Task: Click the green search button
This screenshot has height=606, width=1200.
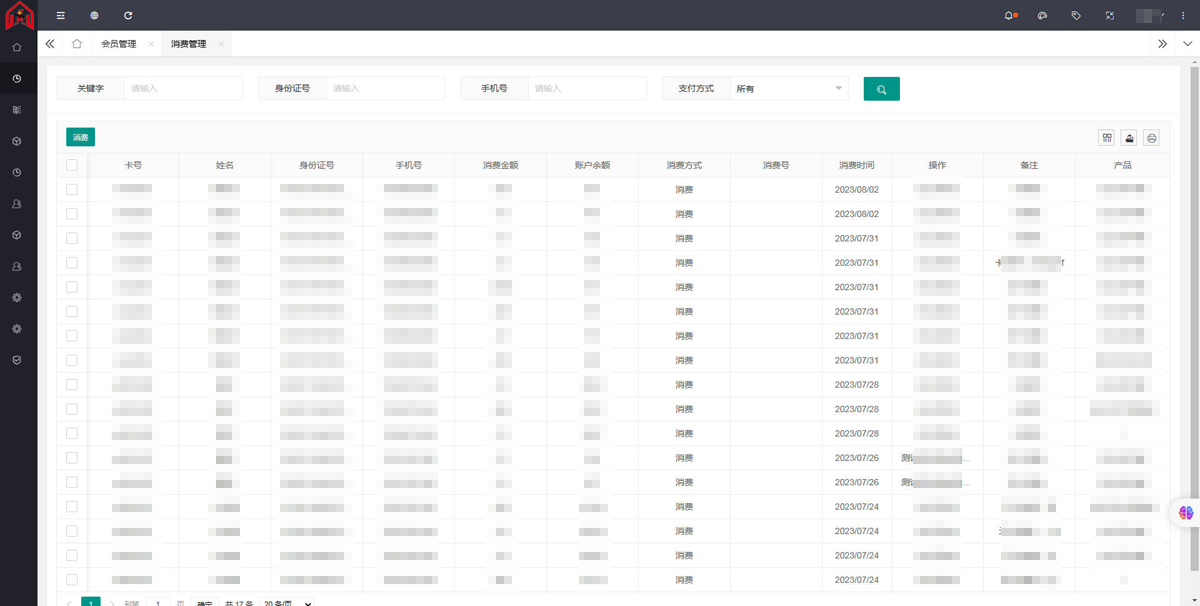Action: click(881, 89)
